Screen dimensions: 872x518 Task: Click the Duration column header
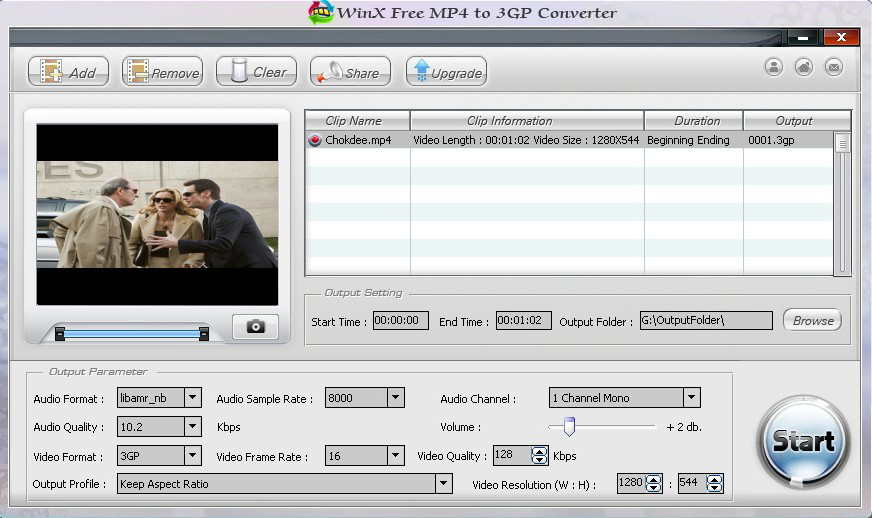click(x=693, y=121)
